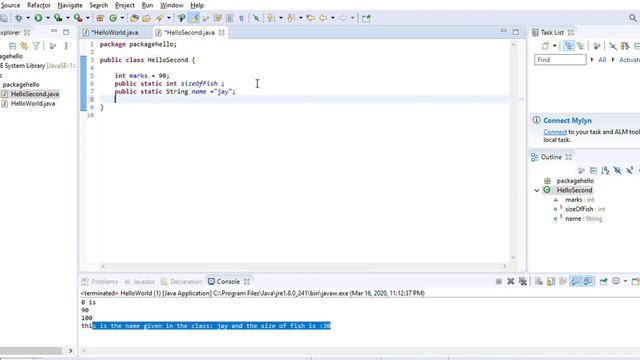Click the Show Whitespace Characters pilcrow icon

pyautogui.click(x=241, y=18)
